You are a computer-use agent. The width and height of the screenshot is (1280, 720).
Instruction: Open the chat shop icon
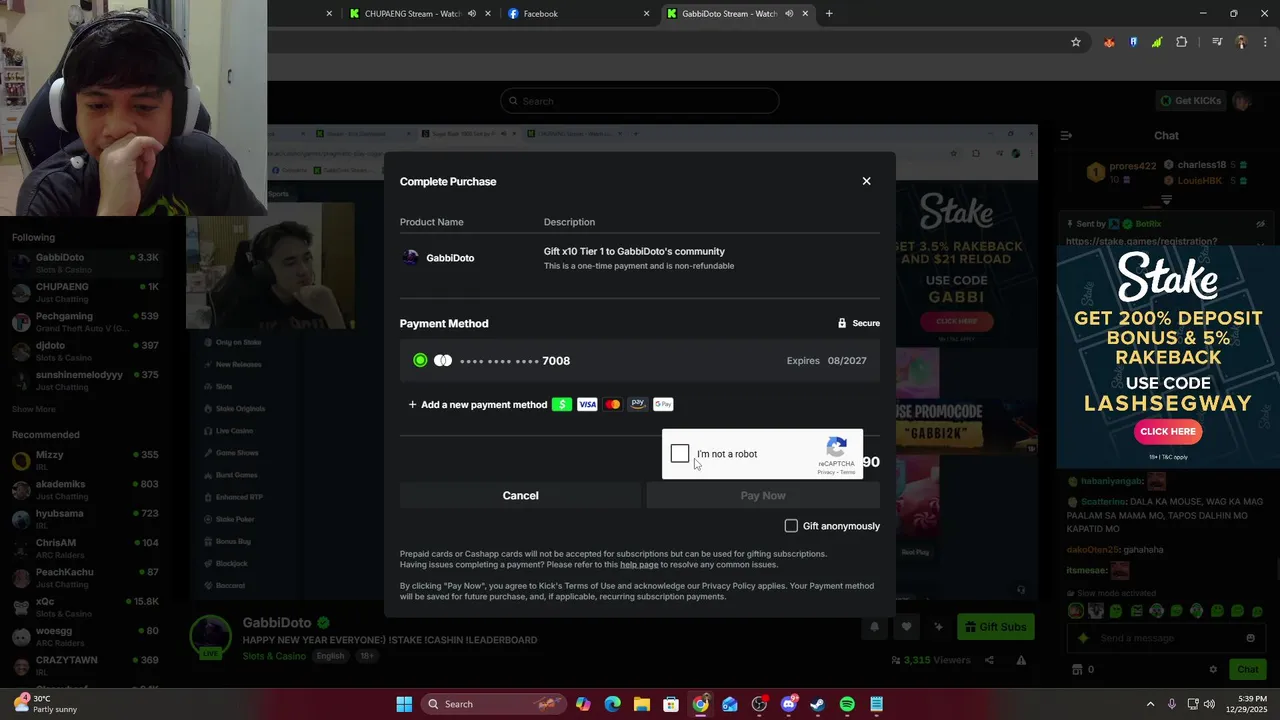pyautogui.click(x=1077, y=669)
